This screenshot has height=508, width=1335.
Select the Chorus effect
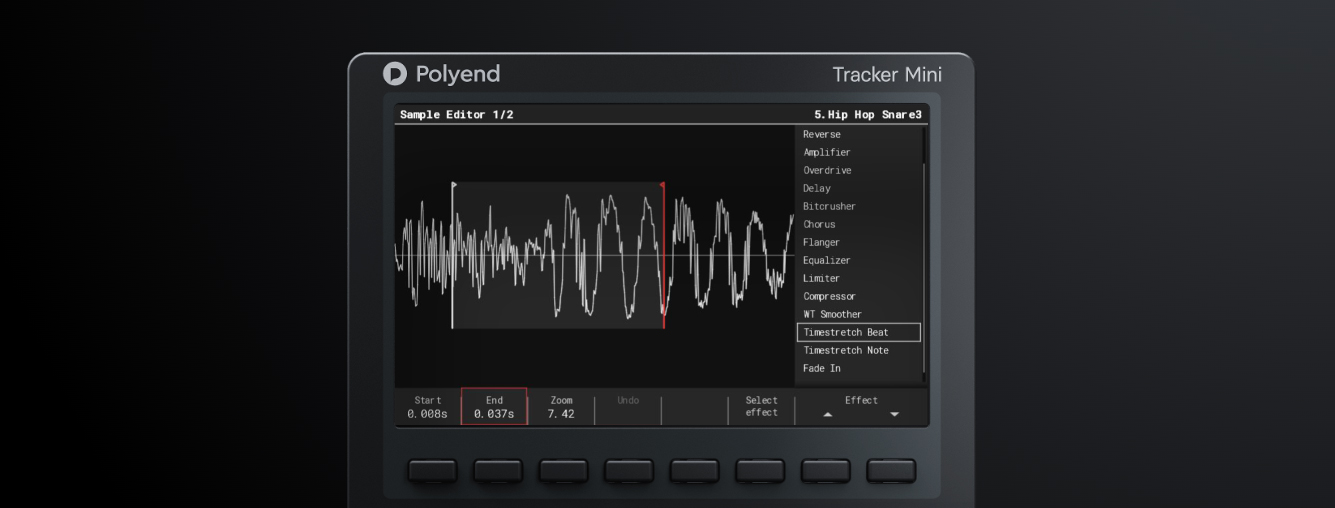(819, 224)
